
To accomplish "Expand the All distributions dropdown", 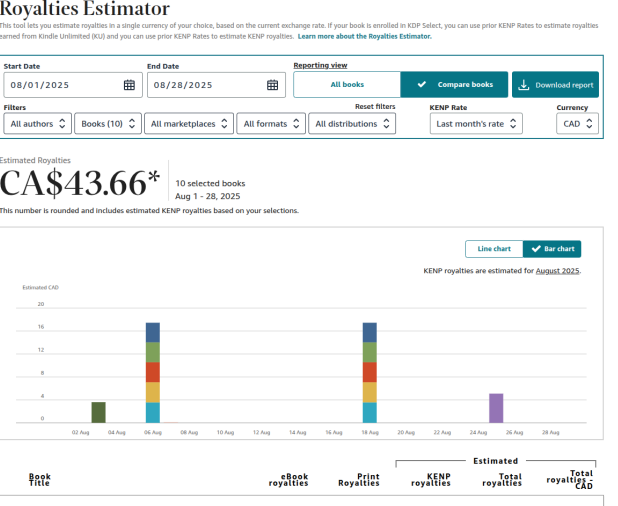I will (351, 124).
